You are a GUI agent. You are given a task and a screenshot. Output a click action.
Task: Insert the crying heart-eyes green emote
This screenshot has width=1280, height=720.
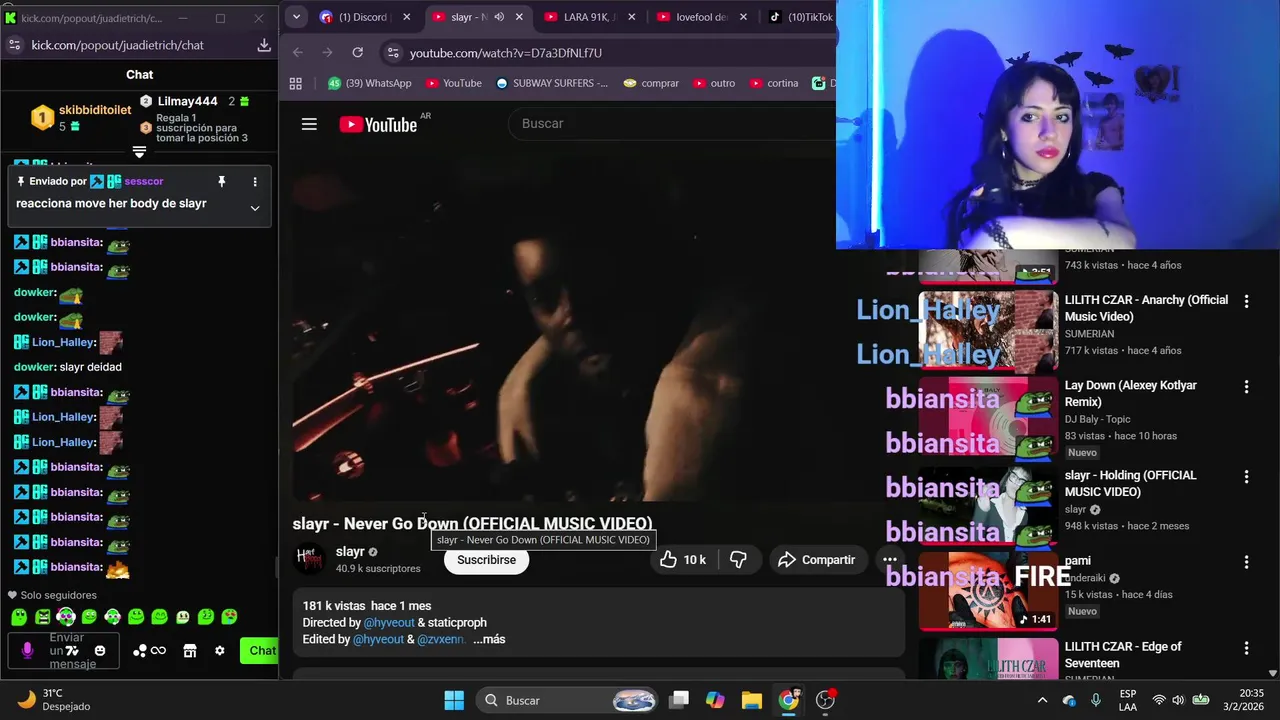pyautogui.click(x=229, y=617)
